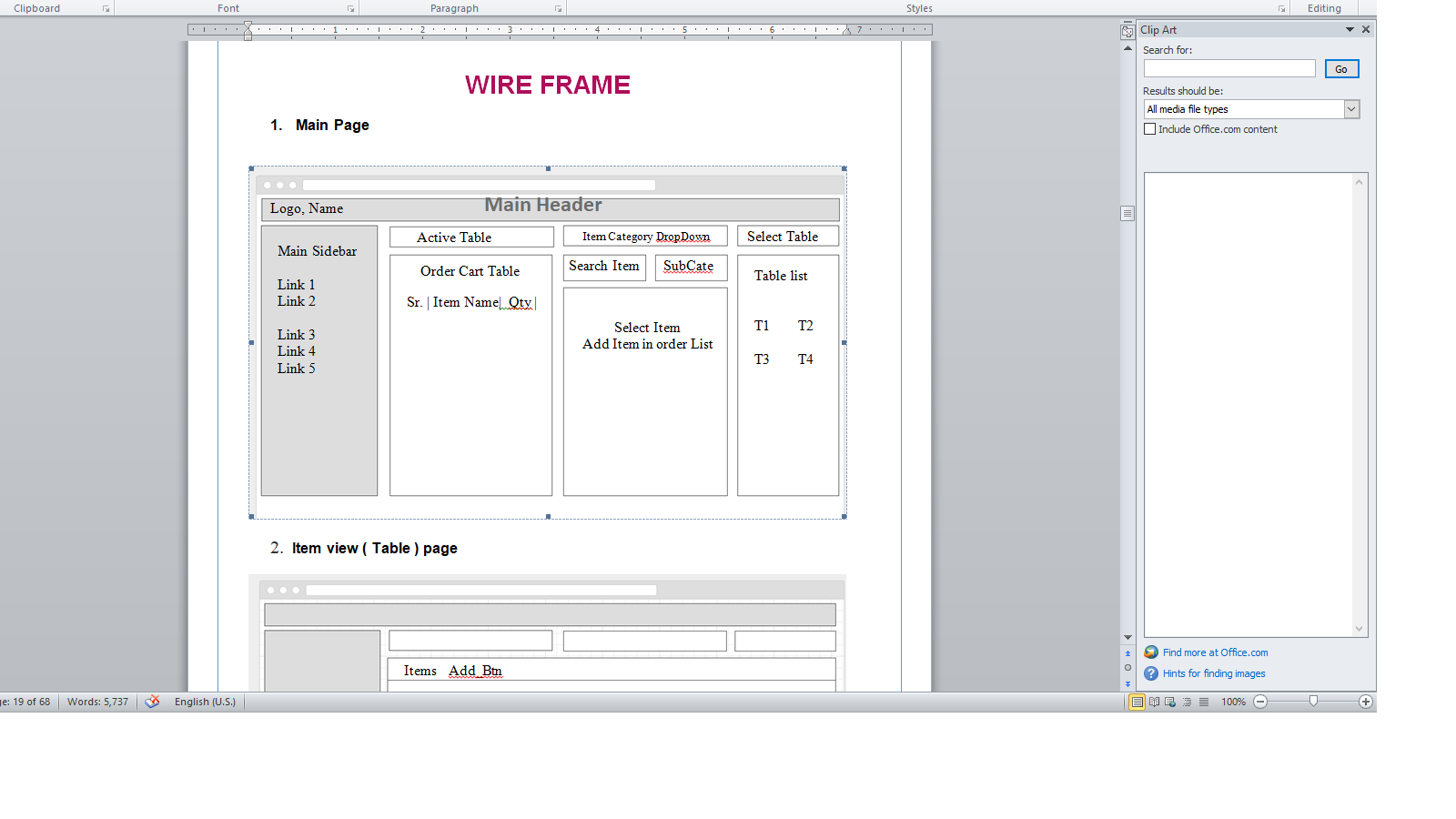The image size is (1456, 819).
Task: Switch to Outline view
Action: click(1187, 702)
